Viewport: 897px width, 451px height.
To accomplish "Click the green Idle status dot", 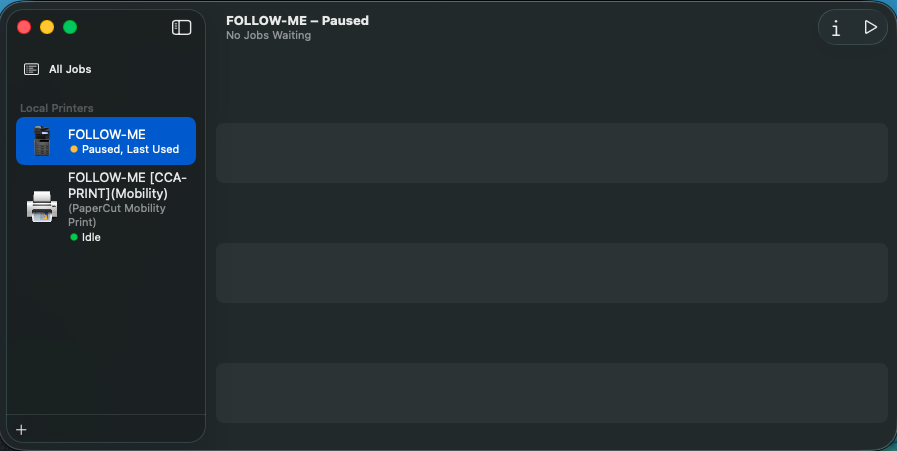I will (74, 237).
